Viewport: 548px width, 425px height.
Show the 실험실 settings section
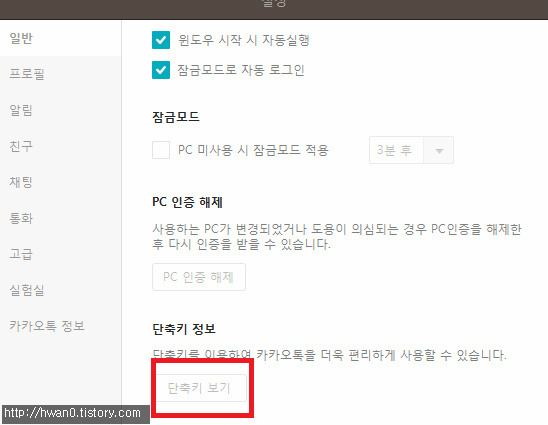point(27,290)
